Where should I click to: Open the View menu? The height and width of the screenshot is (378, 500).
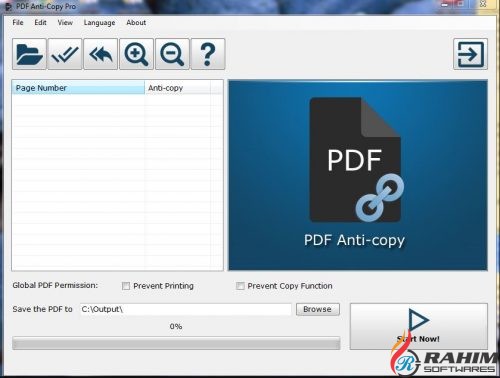[65, 22]
